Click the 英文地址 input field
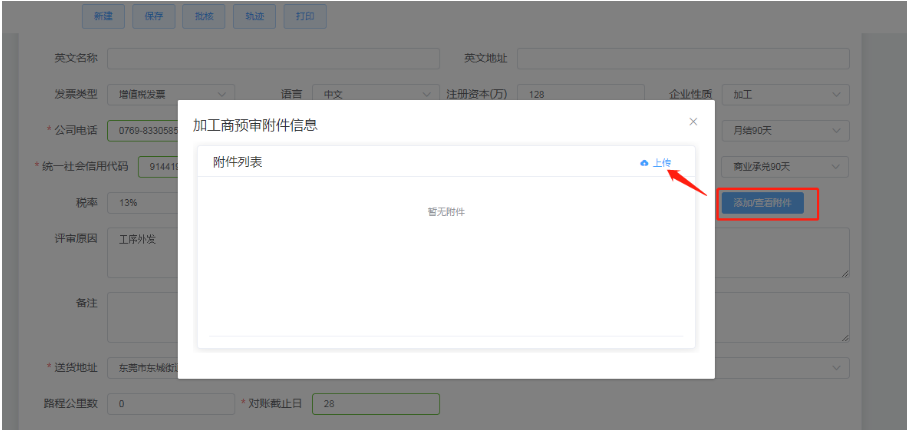 683,58
